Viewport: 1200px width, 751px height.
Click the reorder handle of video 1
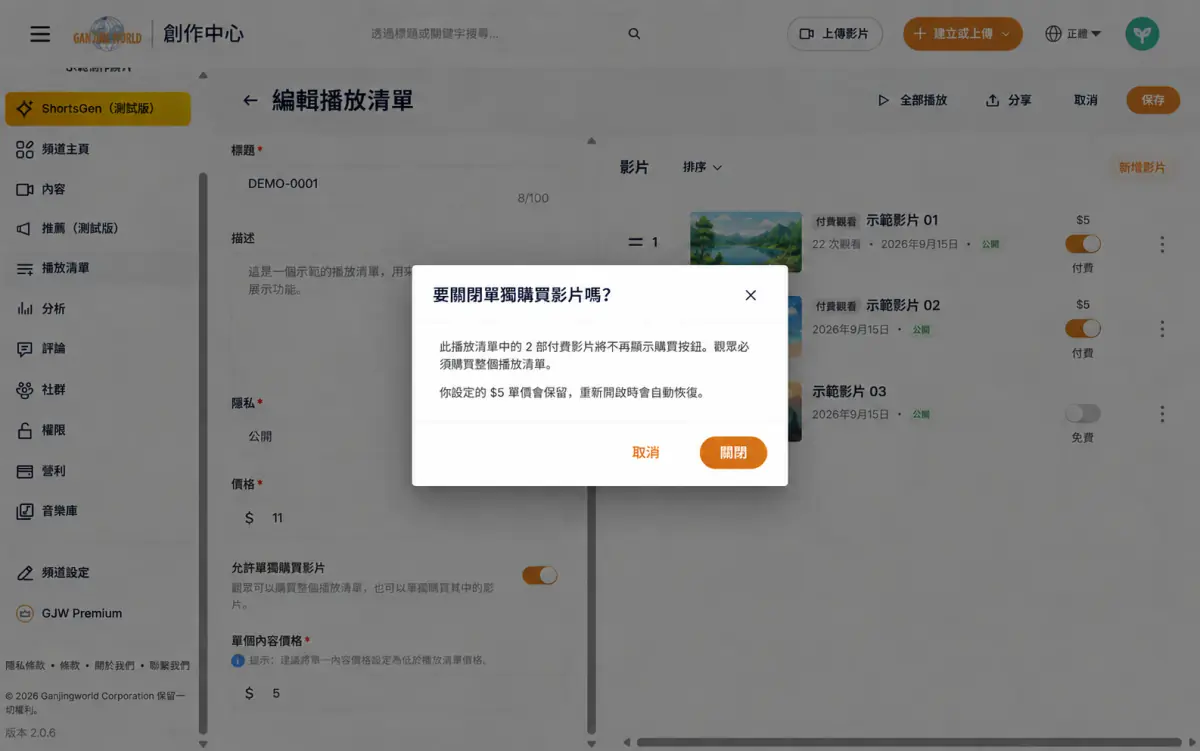click(635, 242)
